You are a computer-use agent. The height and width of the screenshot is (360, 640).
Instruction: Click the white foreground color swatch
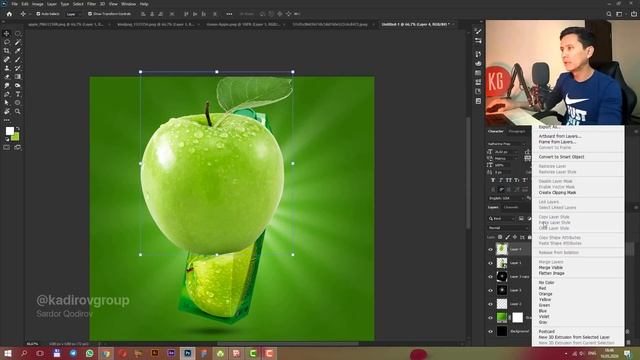tap(9, 131)
